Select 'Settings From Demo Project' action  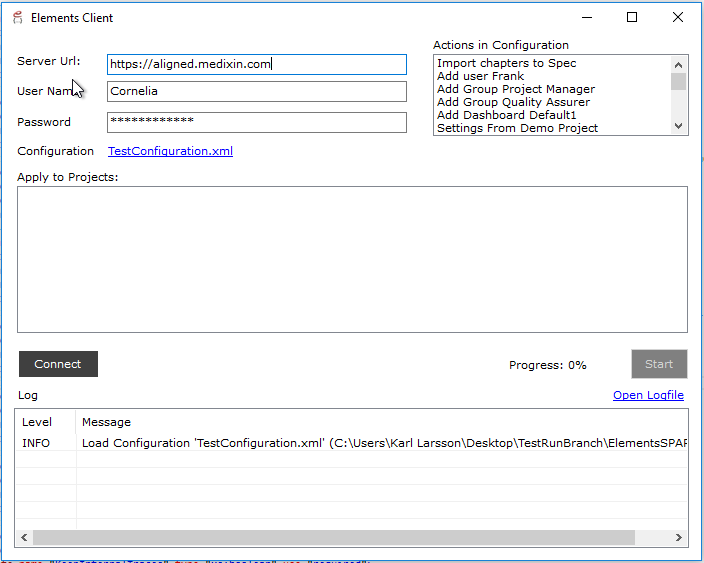point(517,128)
